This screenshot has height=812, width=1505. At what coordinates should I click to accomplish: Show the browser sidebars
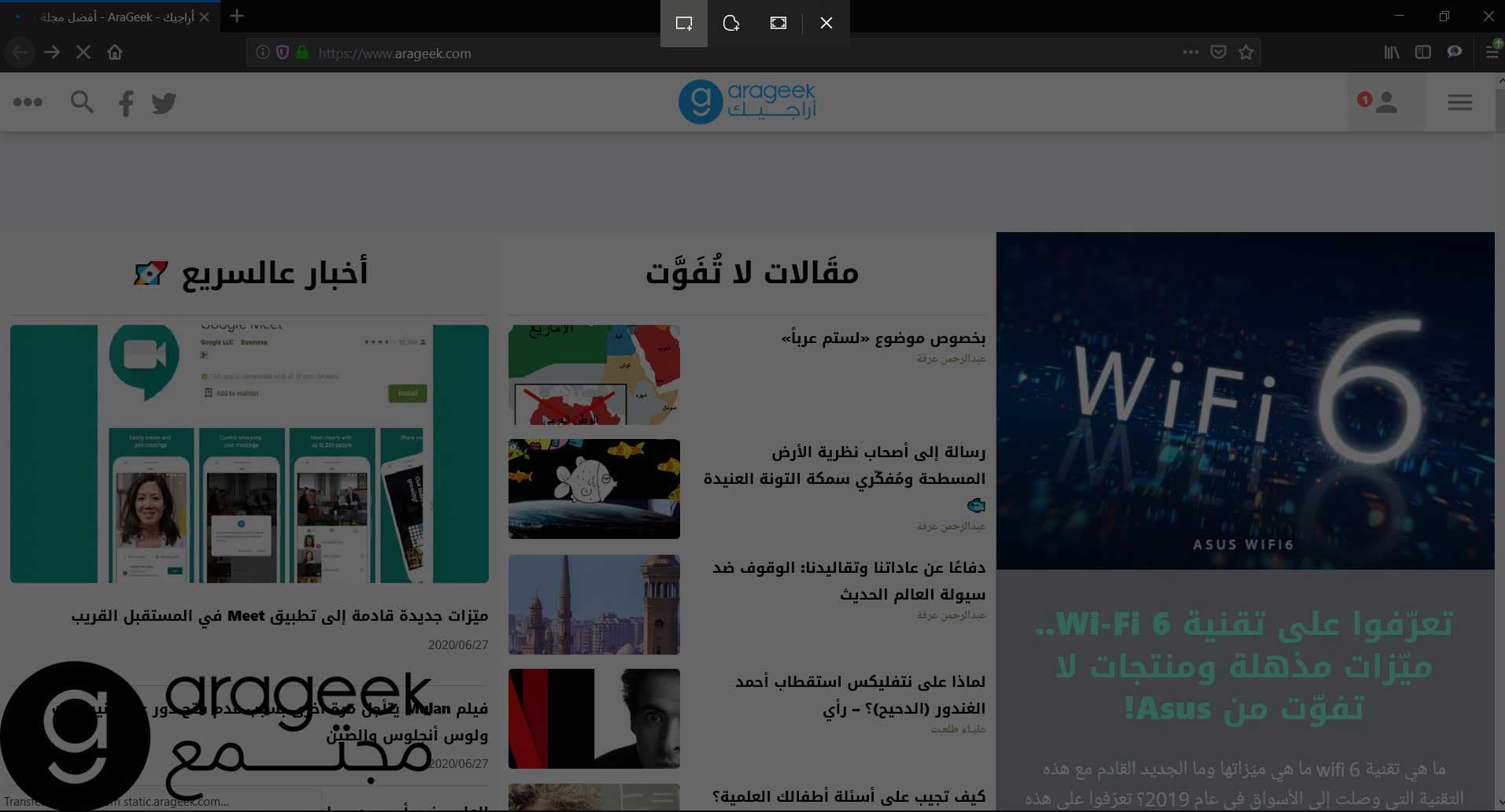point(1423,53)
